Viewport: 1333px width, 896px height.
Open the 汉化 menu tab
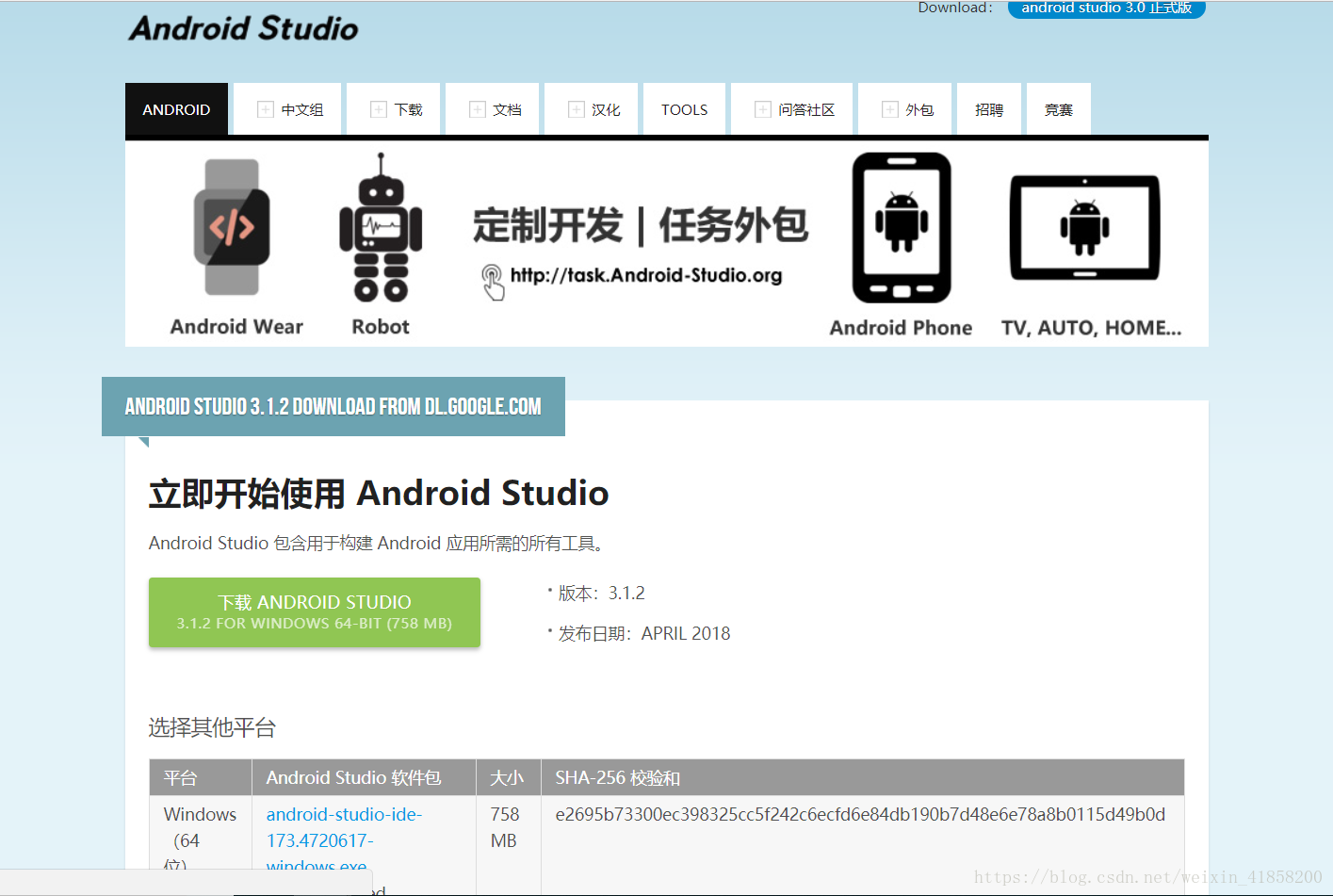click(x=591, y=109)
